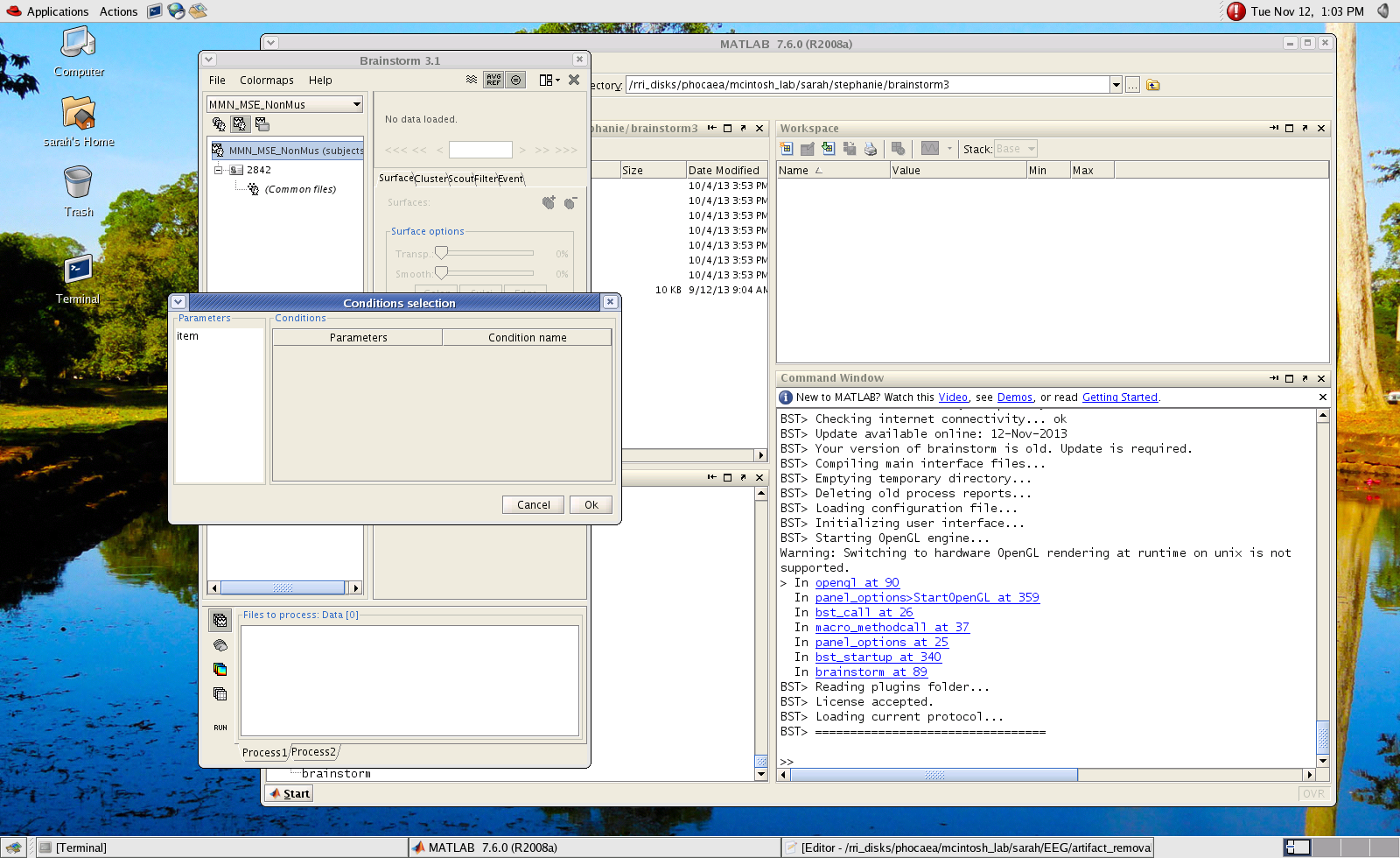
Task: Collapse subject 2842 tree node
Action: pyautogui.click(x=219, y=170)
